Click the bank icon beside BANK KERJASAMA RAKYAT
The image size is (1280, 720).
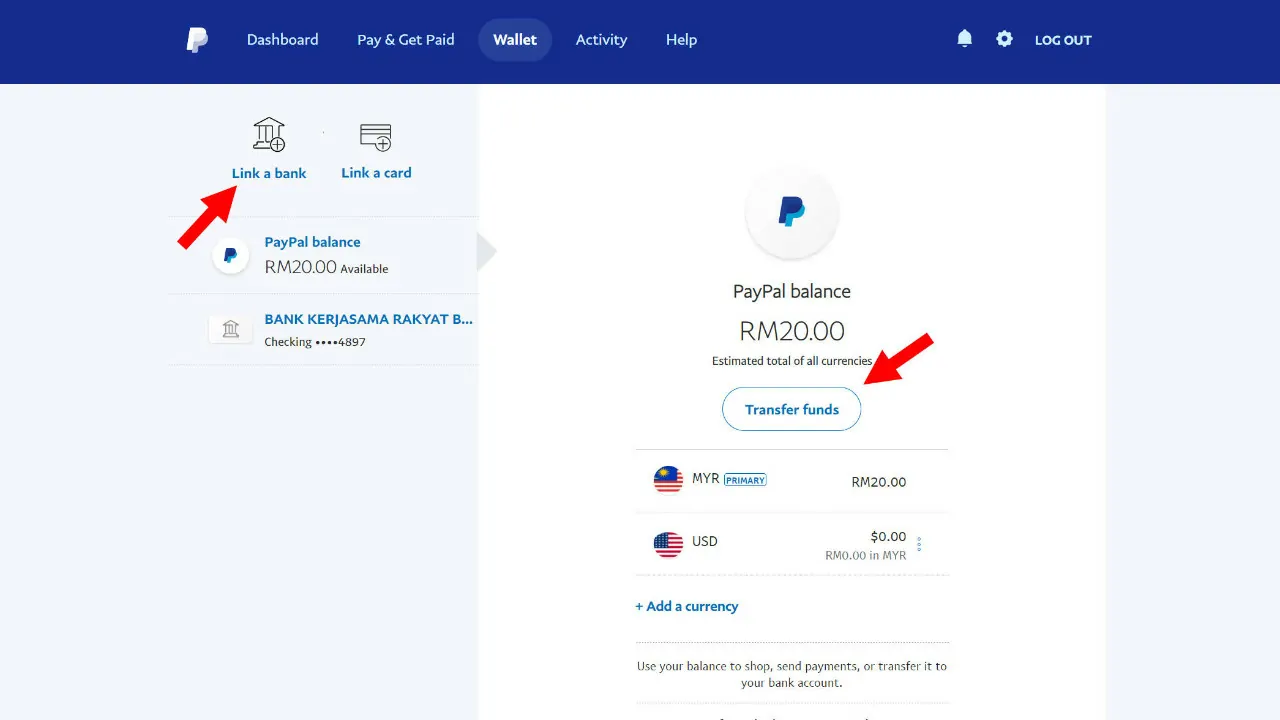(231, 328)
